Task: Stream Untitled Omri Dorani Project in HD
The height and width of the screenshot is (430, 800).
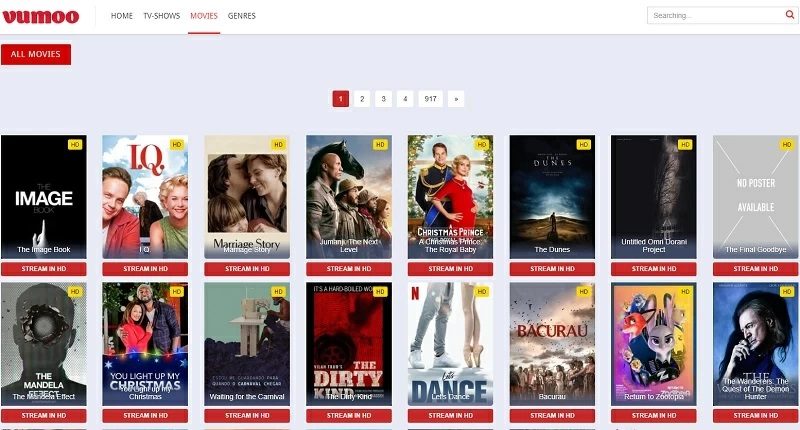Action: pyautogui.click(x=654, y=269)
